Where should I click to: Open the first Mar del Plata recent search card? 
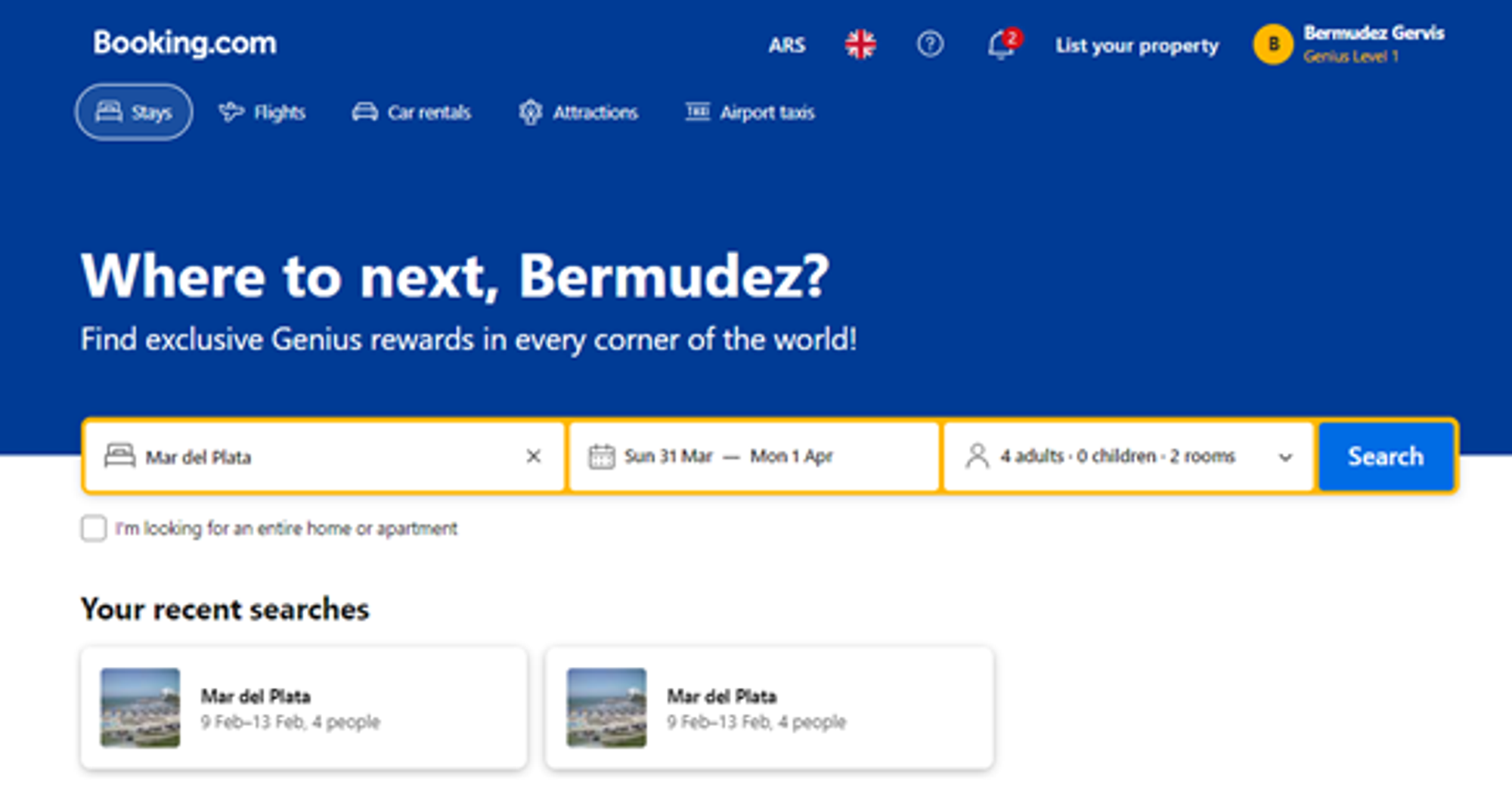304,708
